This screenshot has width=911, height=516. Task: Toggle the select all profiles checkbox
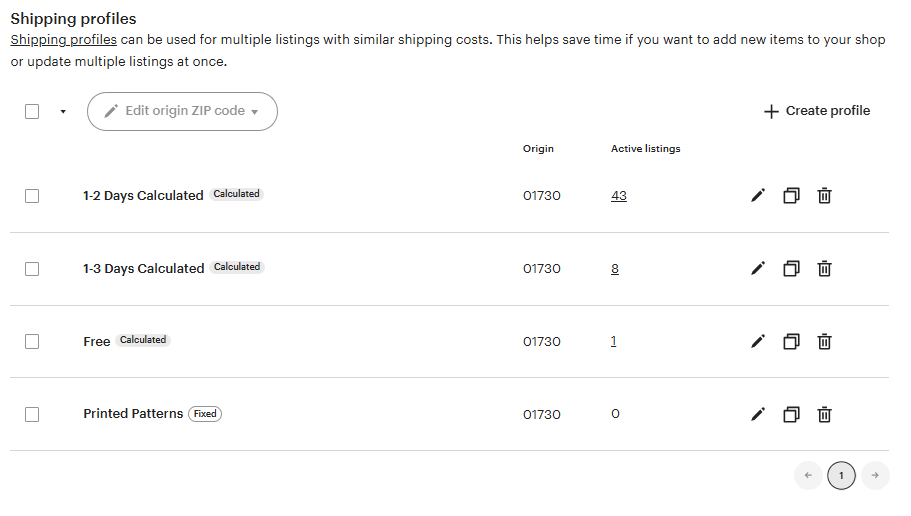(x=32, y=112)
